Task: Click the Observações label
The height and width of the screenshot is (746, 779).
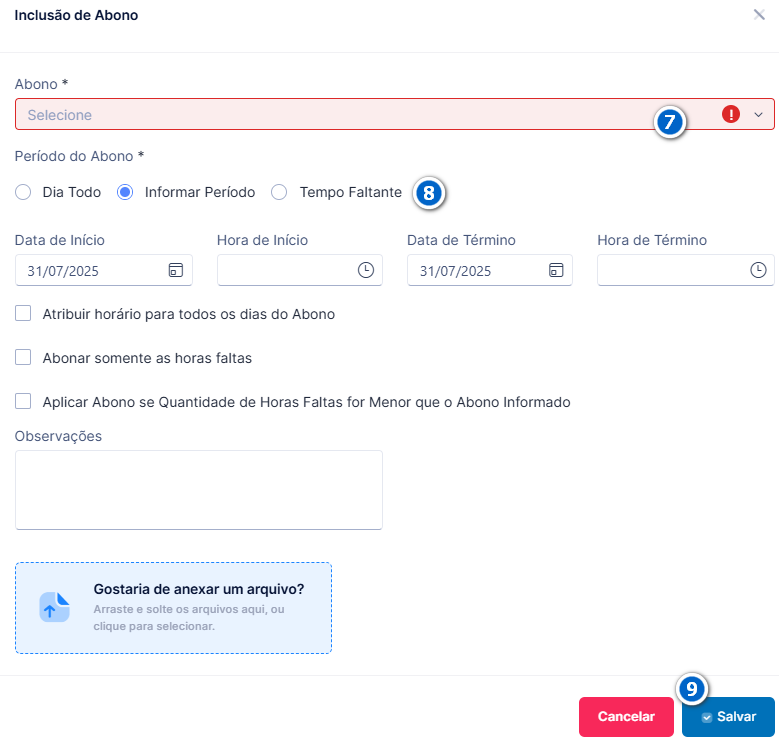Action: click(58, 436)
